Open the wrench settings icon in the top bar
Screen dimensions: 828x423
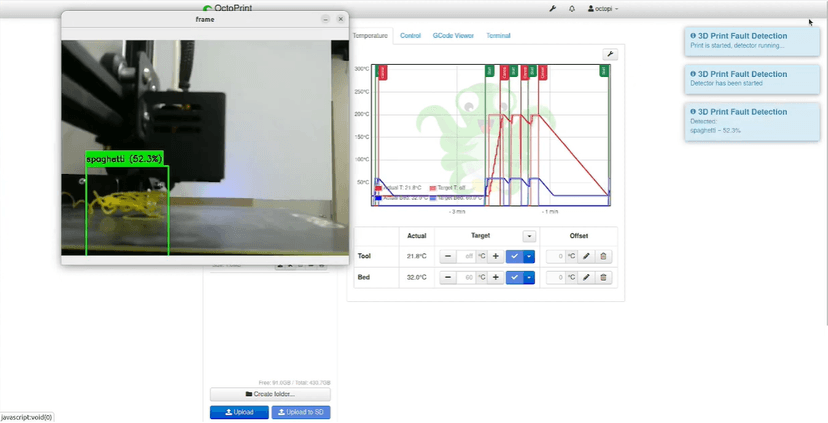pyautogui.click(x=552, y=9)
